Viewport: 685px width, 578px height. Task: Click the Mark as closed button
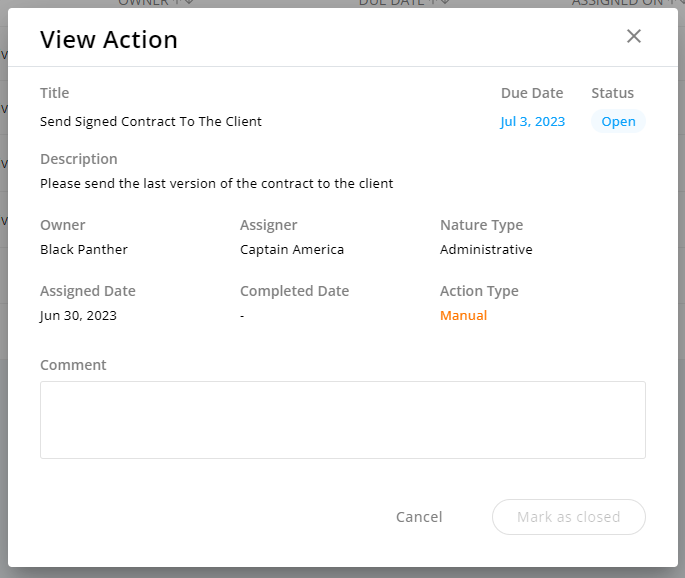pos(568,517)
